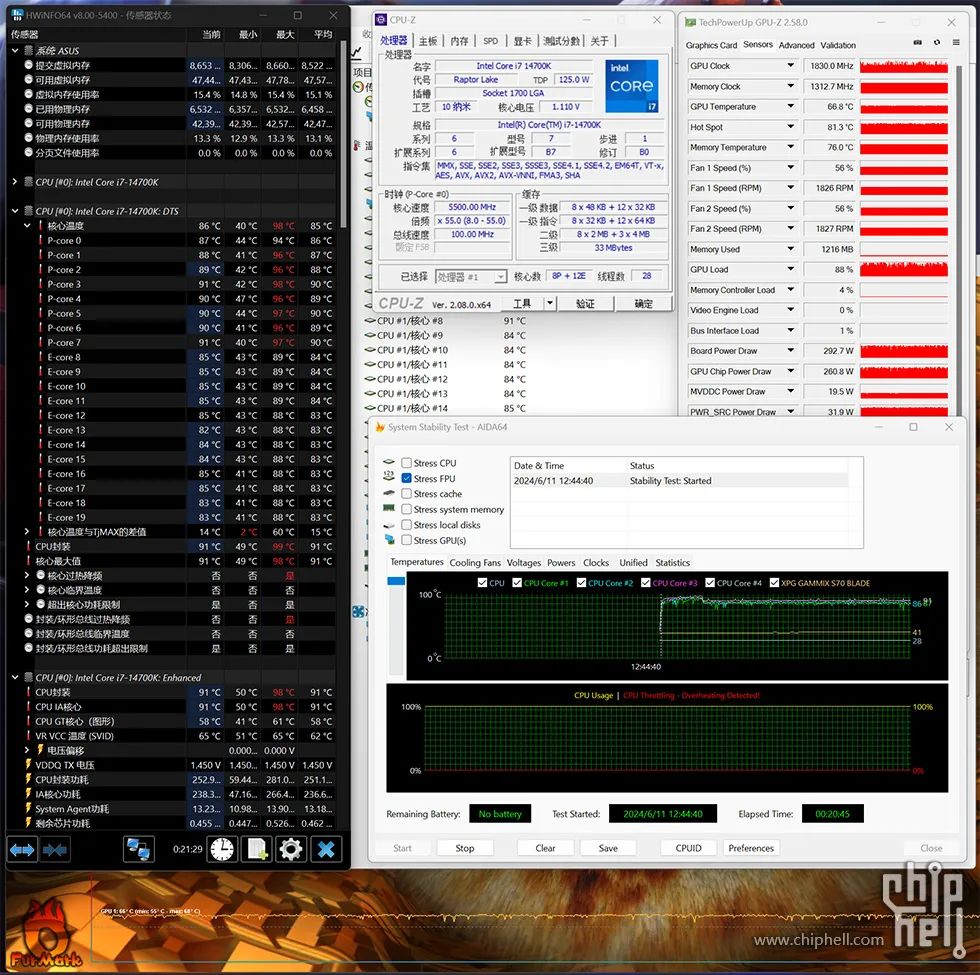Enable the Stress GPU(s) checkbox
980x975 pixels.
pyautogui.click(x=407, y=540)
